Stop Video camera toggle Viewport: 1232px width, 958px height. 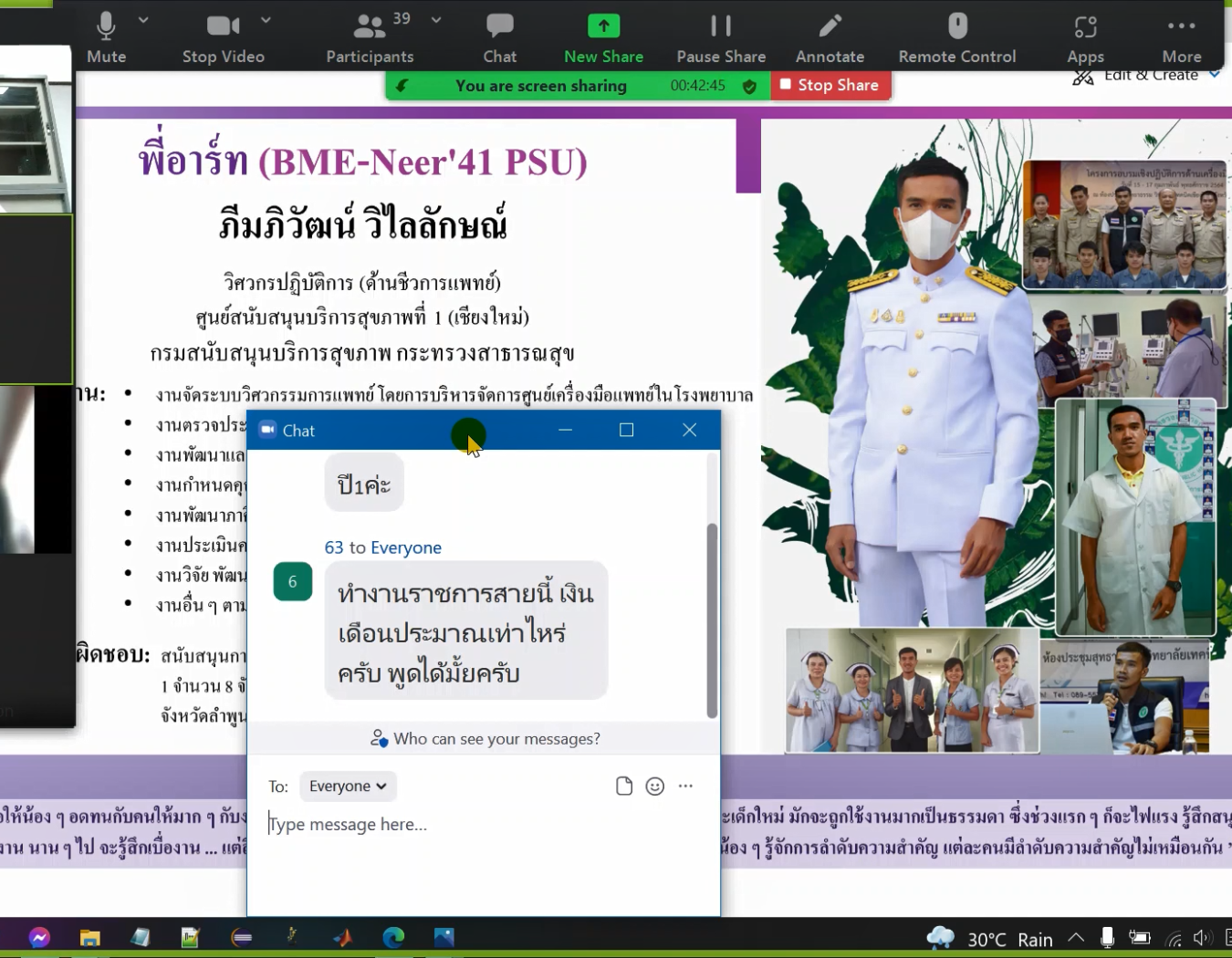pyautogui.click(x=223, y=37)
